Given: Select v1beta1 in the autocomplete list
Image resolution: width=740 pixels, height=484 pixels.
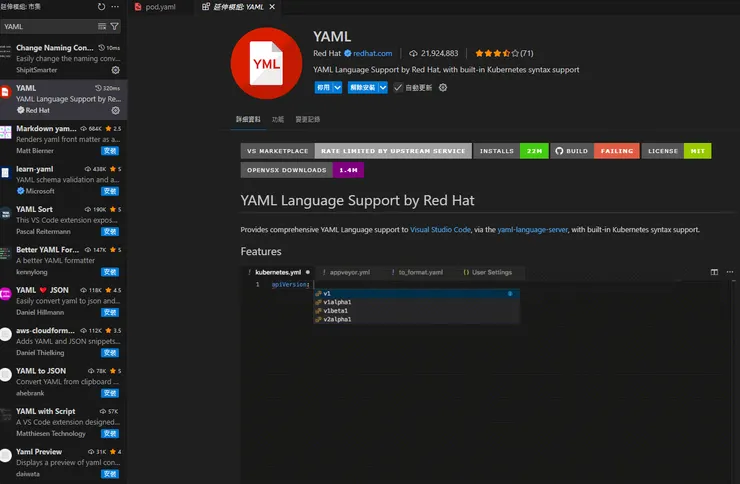Looking at the screenshot, I should tap(417, 310).
